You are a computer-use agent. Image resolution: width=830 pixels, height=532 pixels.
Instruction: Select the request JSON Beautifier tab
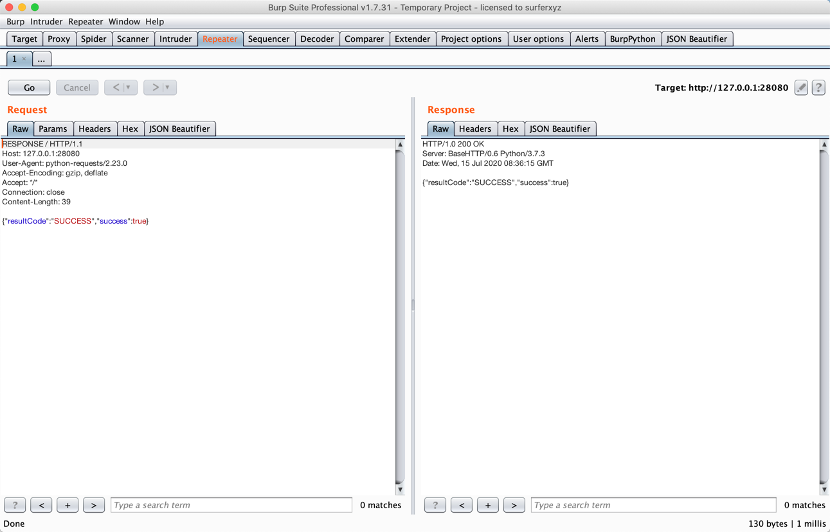click(180, 129)
